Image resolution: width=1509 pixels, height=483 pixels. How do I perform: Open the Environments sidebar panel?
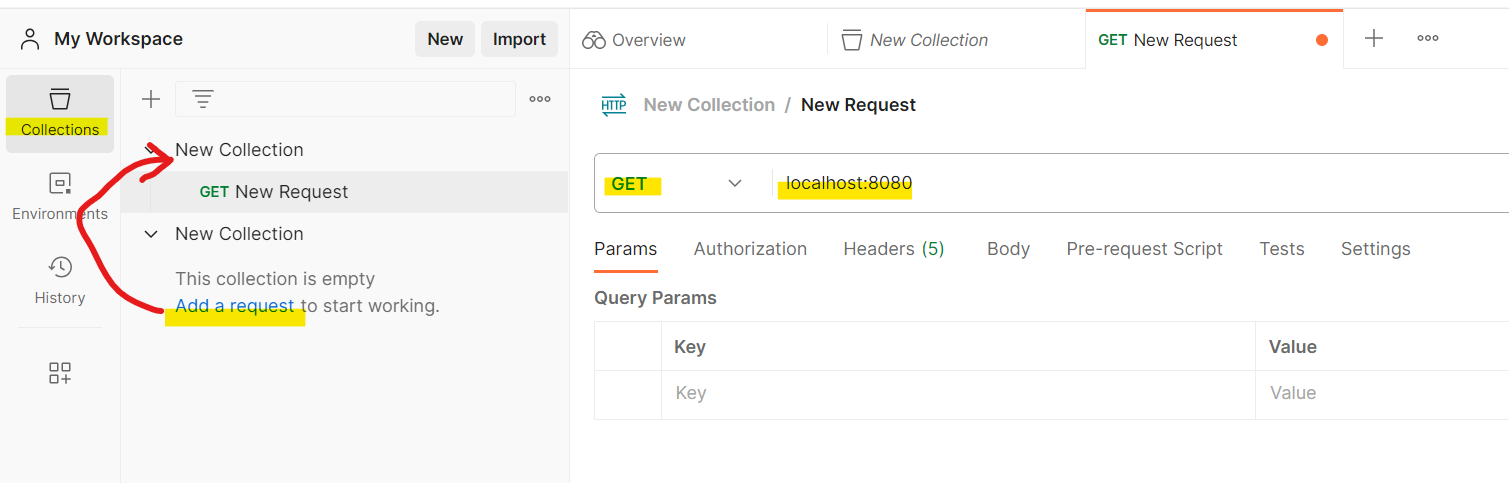point(60,197)
